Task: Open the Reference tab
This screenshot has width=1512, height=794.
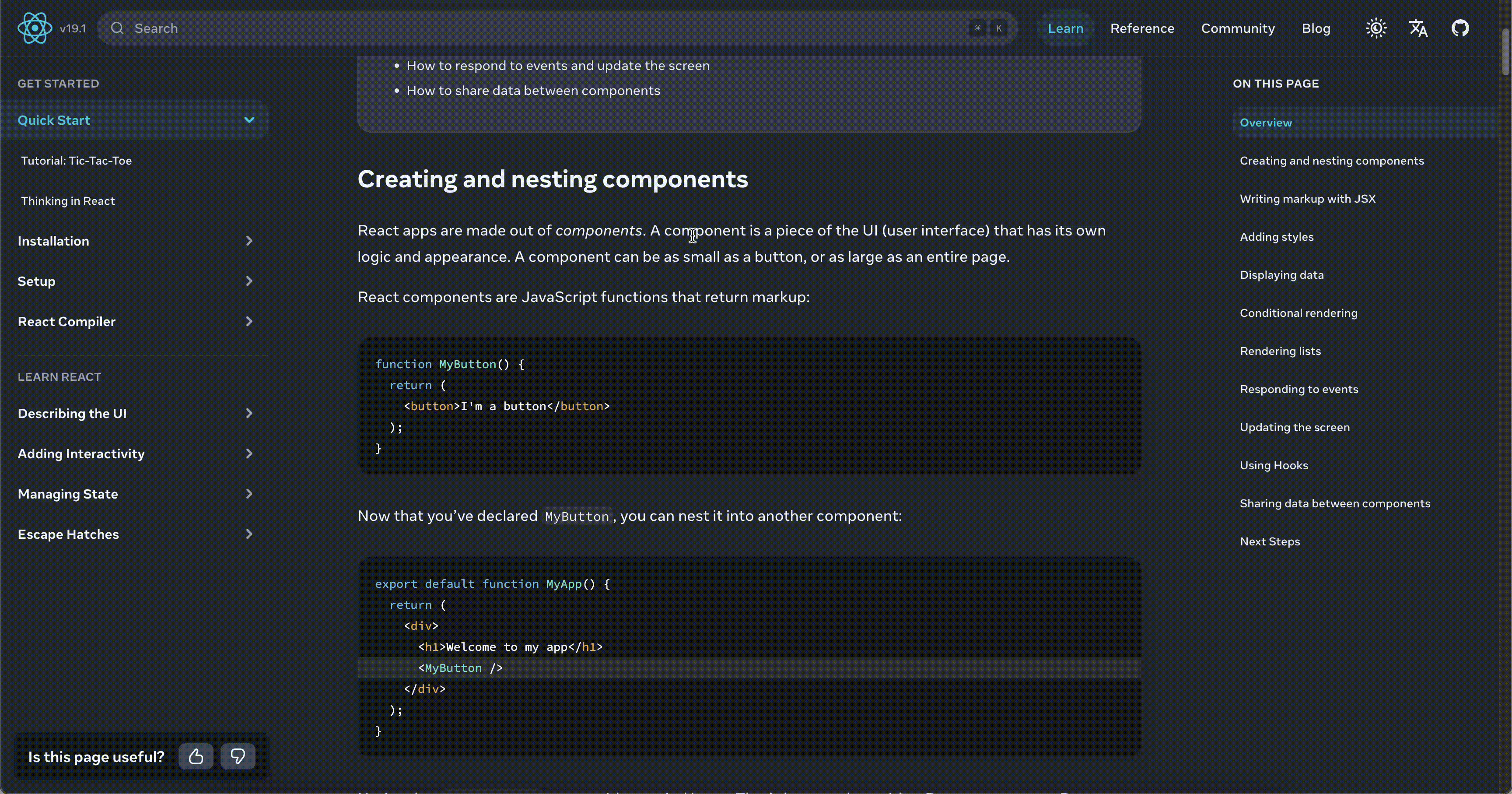Action: [1141, 28]
